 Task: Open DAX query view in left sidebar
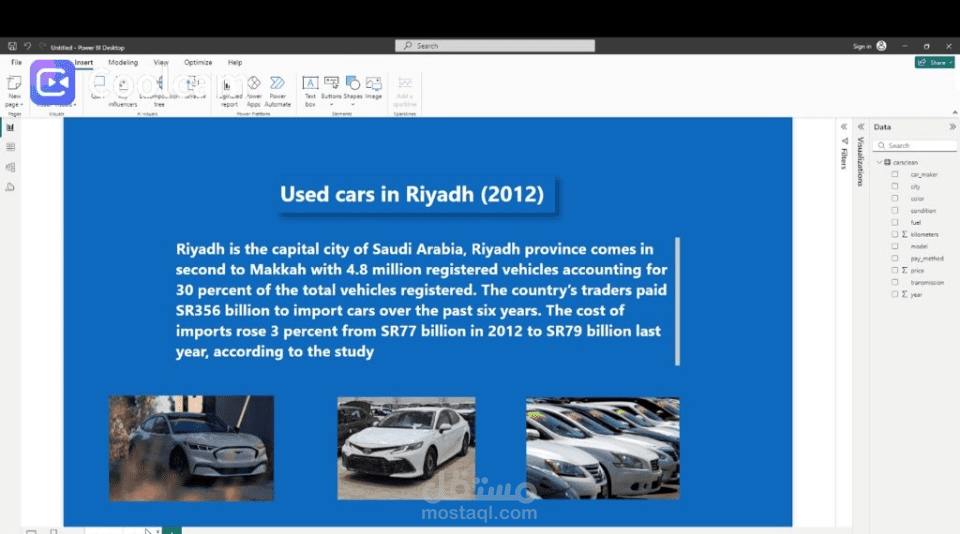[10, 187]
